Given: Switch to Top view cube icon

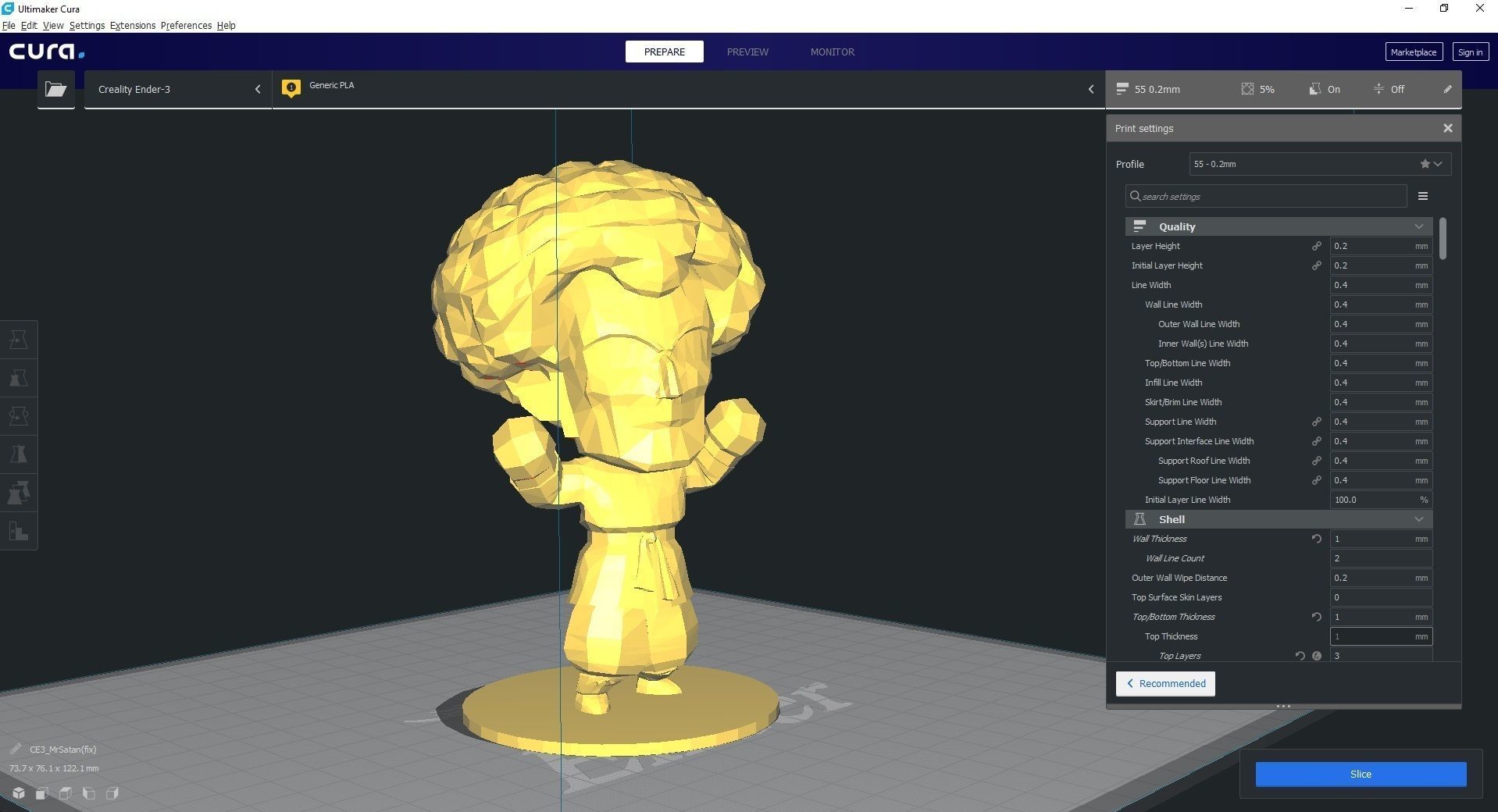Looking at the screenshot, I should [66, 793].
